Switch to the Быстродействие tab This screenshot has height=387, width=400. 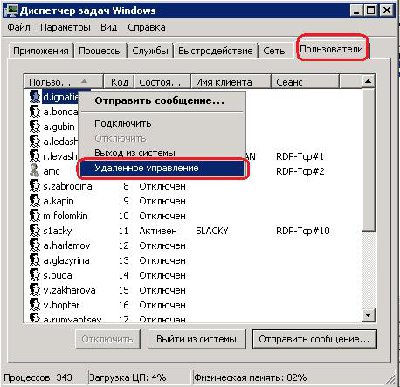tap(215, 51)
